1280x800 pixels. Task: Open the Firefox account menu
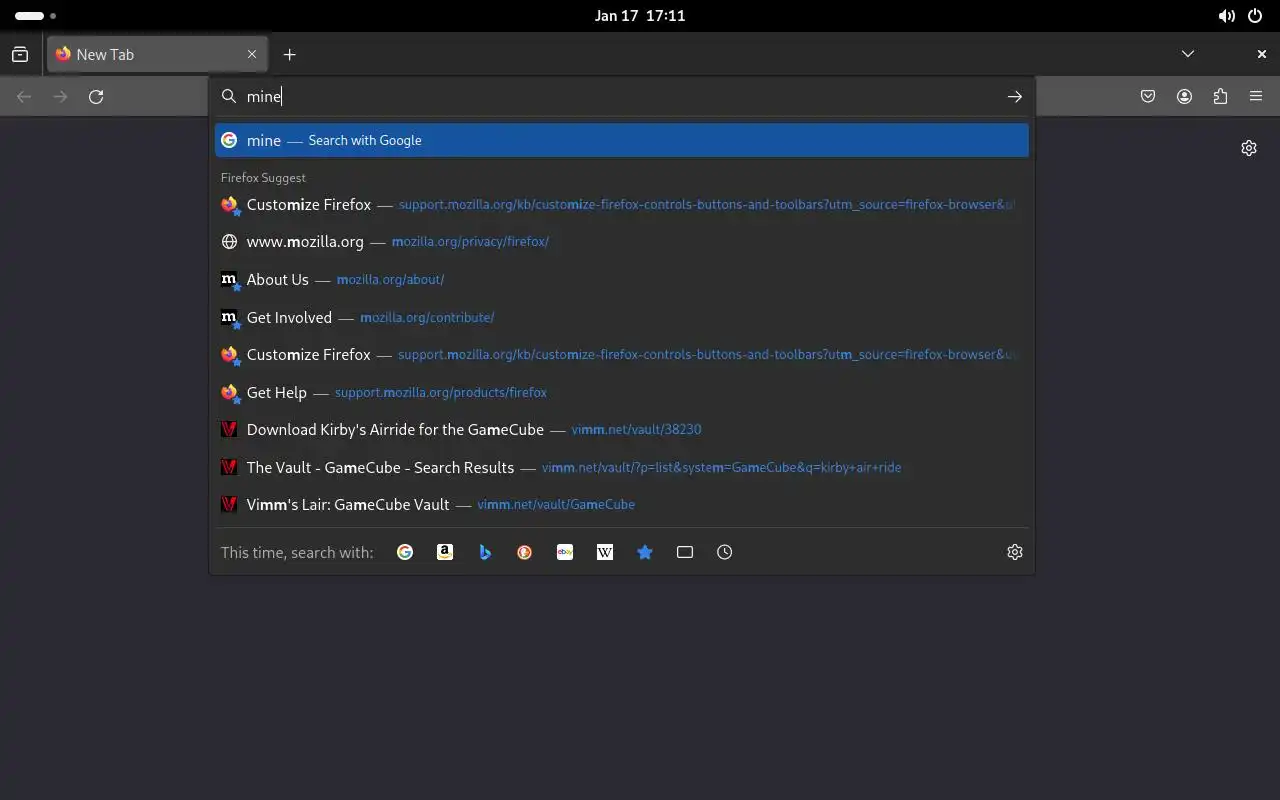1184,97
